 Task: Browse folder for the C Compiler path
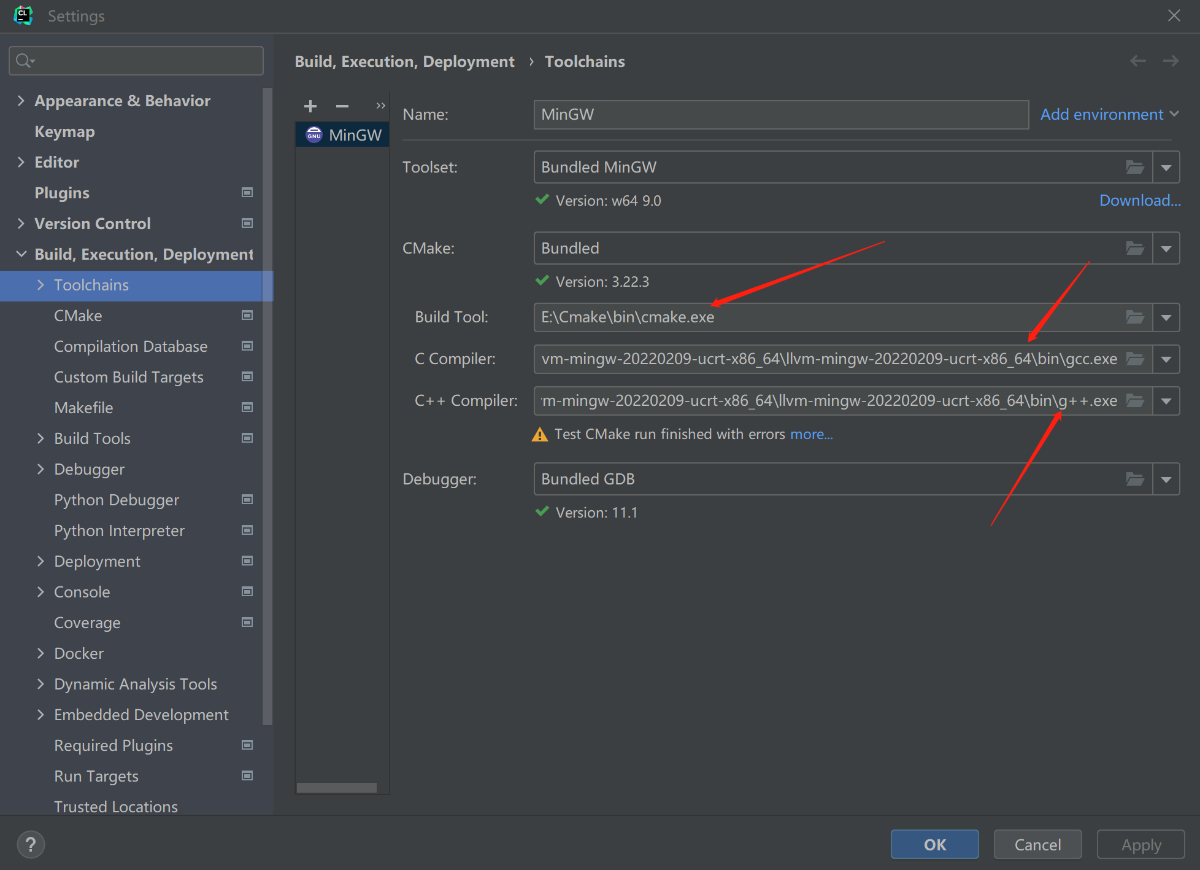(1134, 359)
